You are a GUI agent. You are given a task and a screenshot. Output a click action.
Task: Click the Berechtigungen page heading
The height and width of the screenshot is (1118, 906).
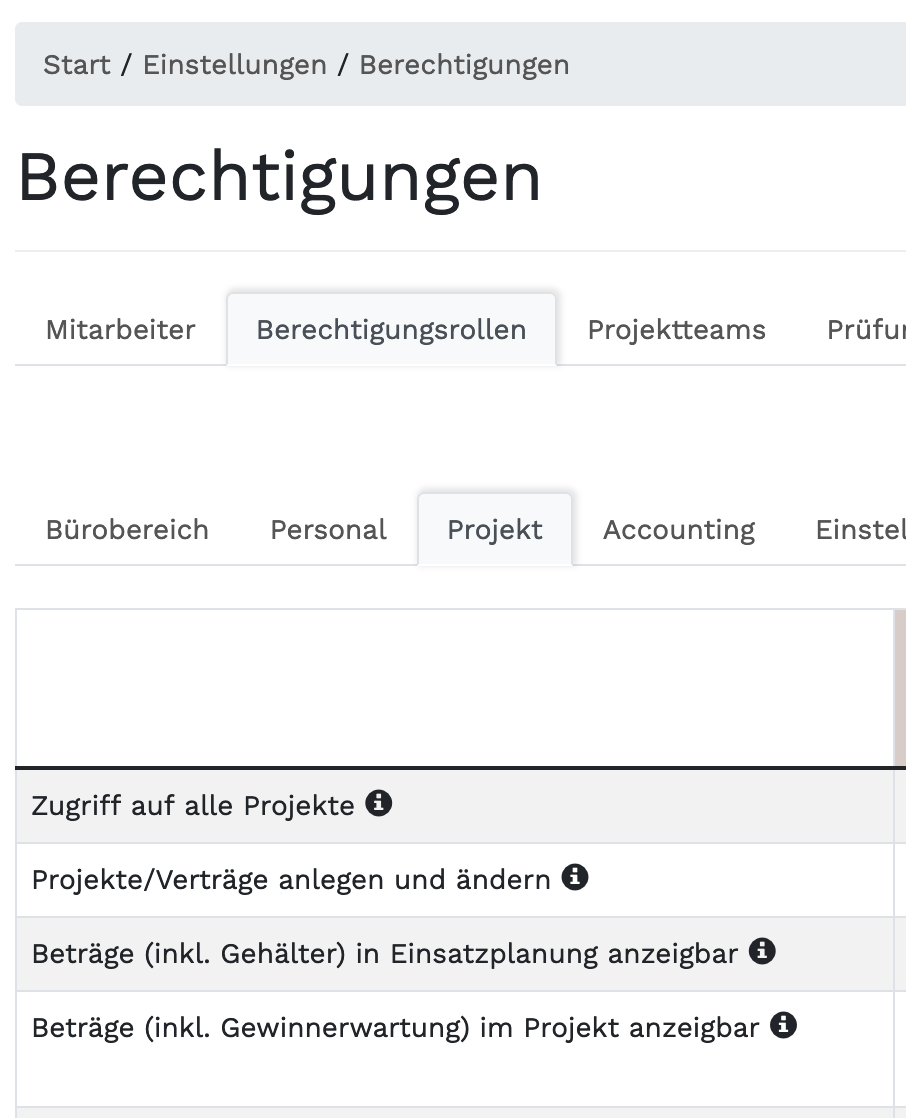(279, 178)
